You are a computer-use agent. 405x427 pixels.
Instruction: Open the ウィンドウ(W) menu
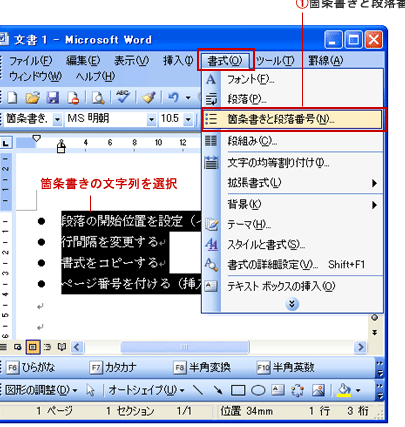[35, 76]
